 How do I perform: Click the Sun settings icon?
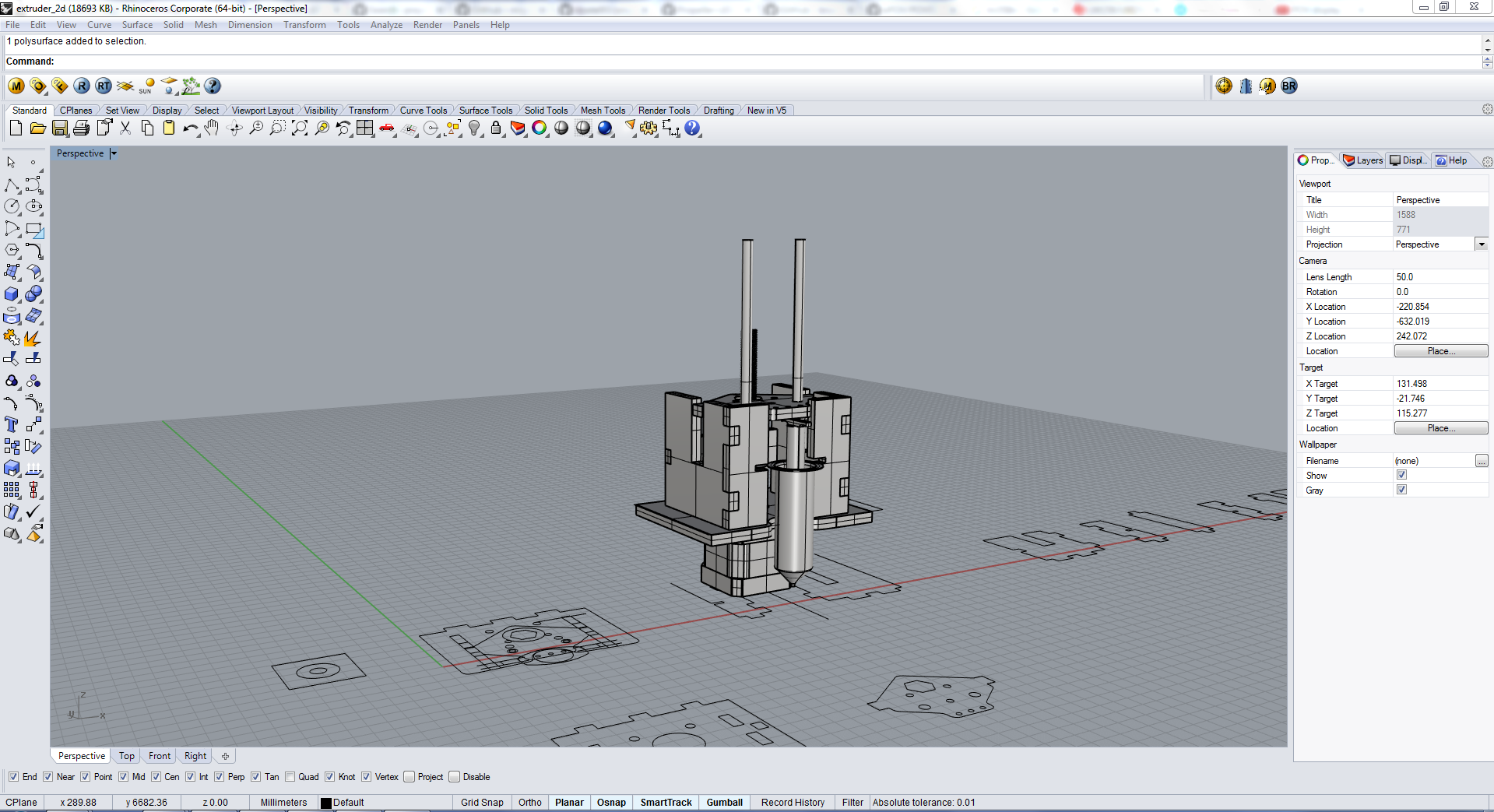pos(147,86)
